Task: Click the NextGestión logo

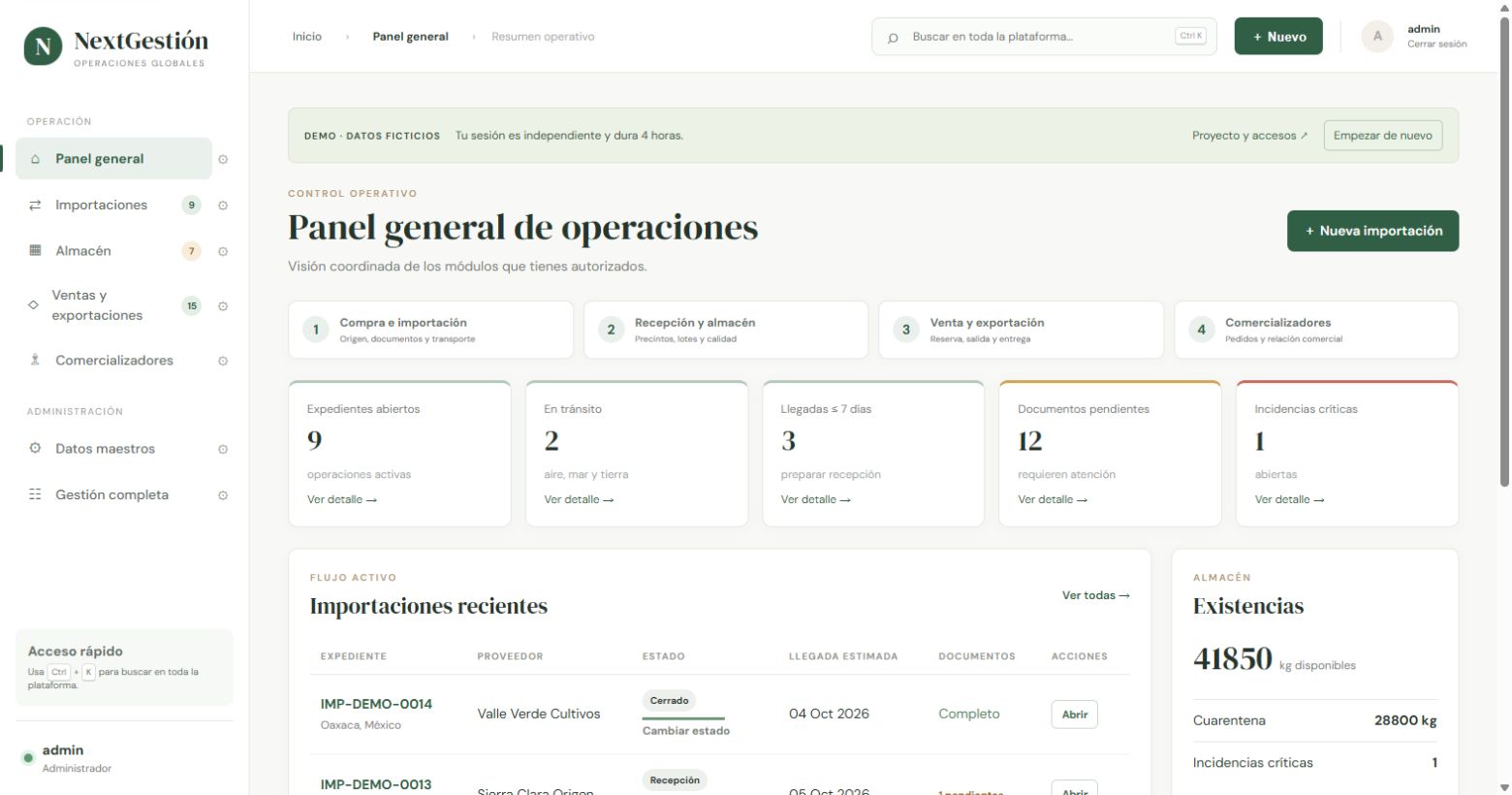Action: (116, 47)
